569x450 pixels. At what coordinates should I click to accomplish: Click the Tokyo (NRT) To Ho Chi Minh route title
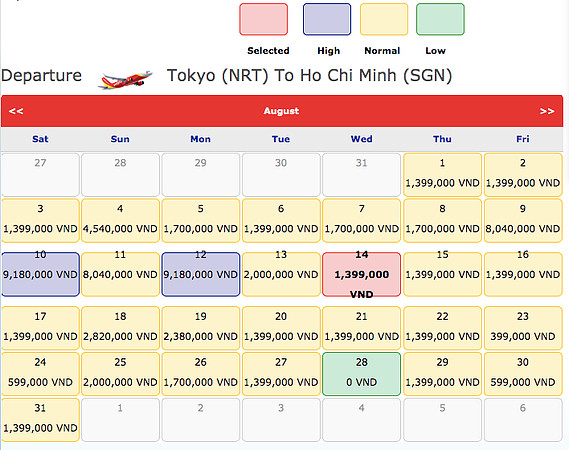coord(310,76)
